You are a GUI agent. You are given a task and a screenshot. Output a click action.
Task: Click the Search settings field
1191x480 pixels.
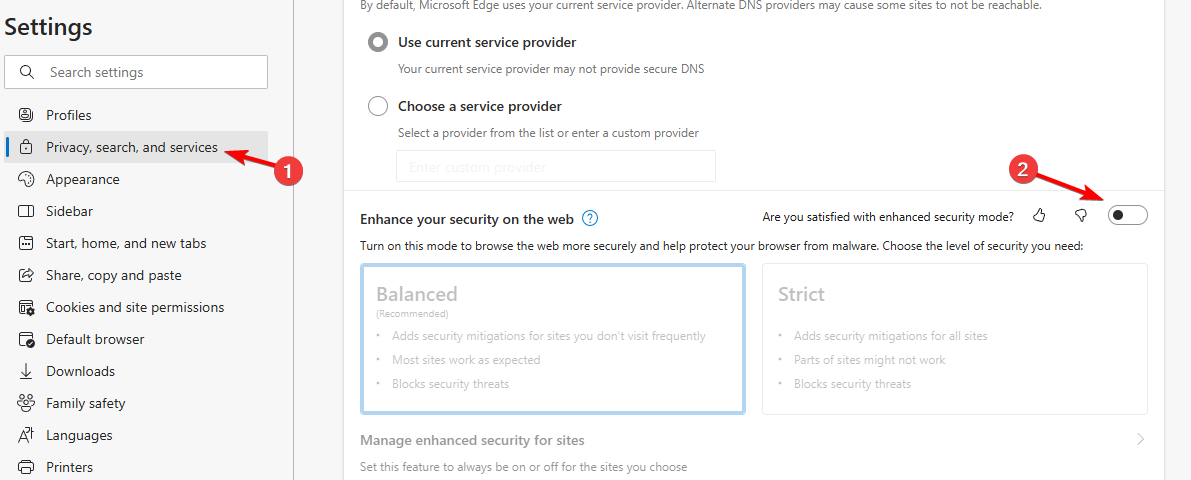(x=136, y=72)
